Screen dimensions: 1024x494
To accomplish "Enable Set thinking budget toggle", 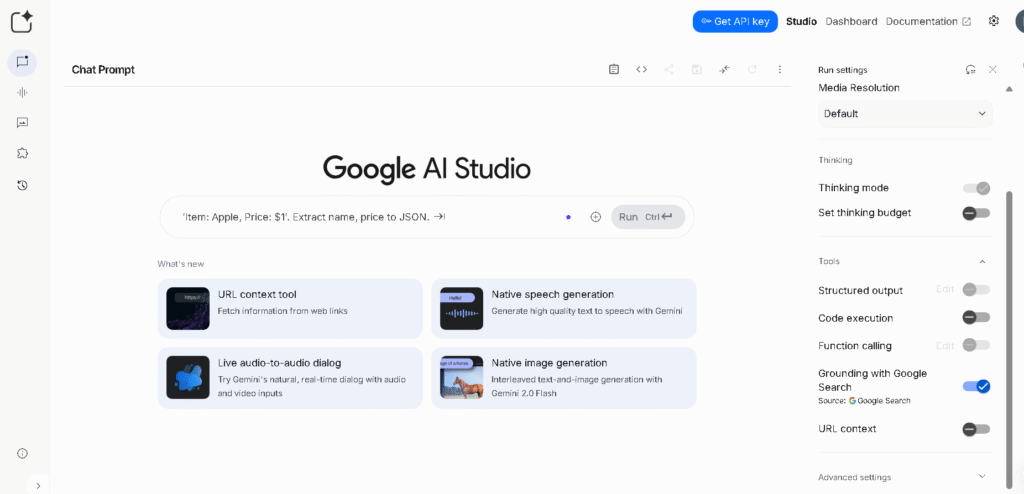I will click(x=976, y=213).
